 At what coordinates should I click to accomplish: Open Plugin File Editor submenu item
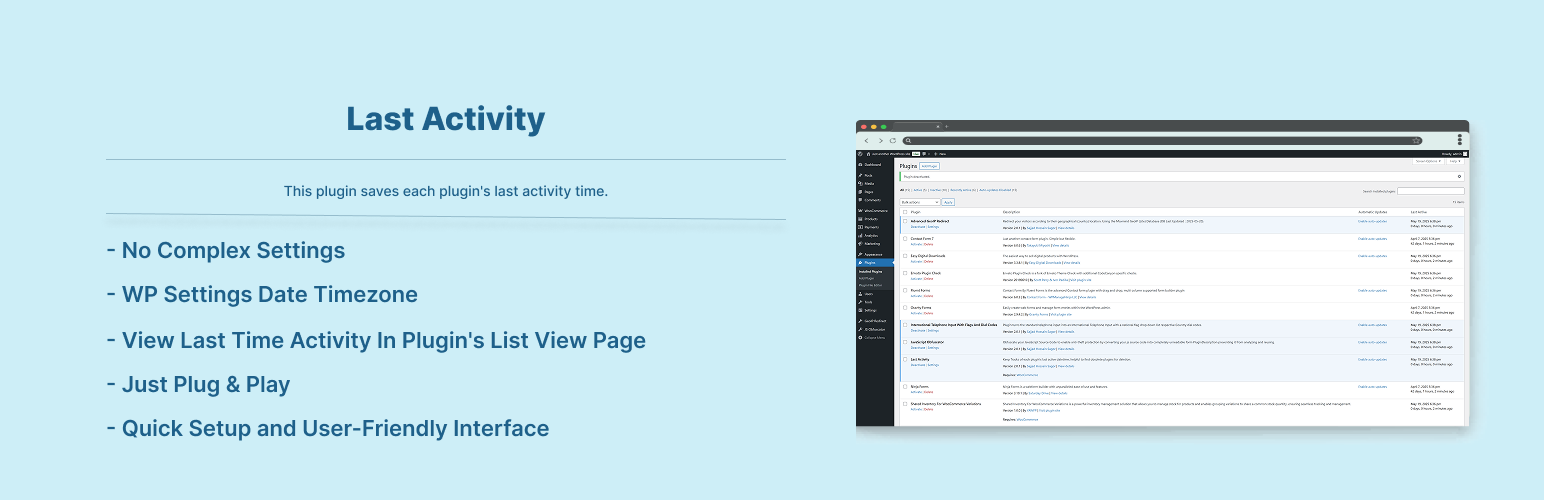point(870,285)
